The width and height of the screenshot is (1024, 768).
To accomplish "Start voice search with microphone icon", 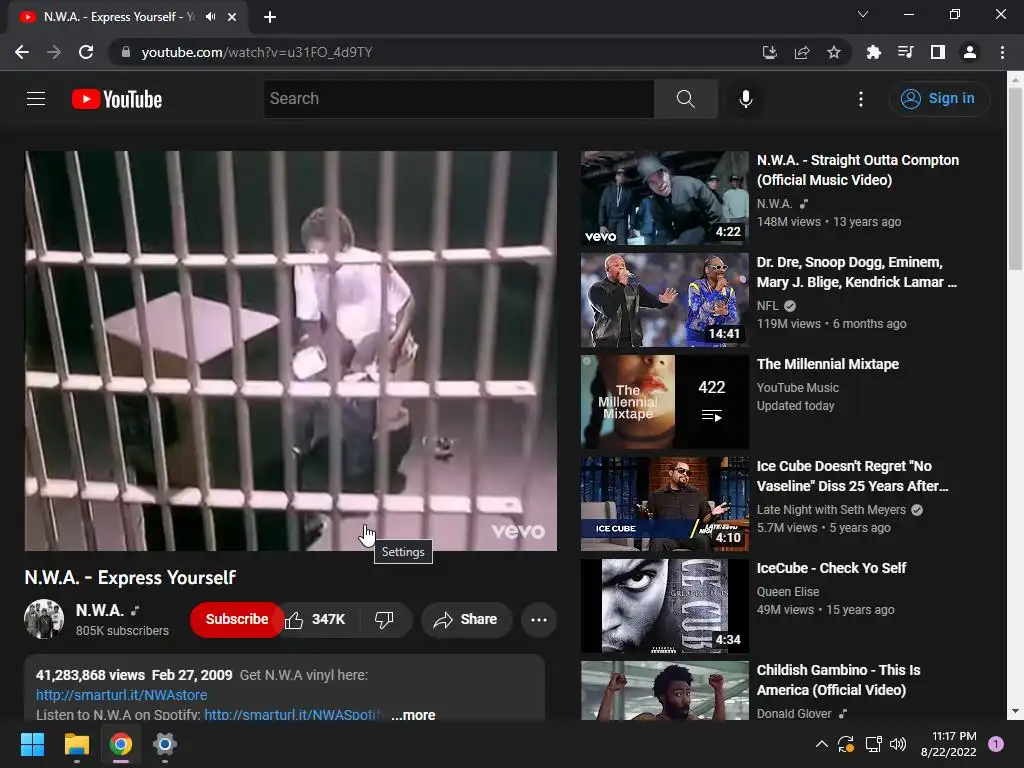I will (x=746, y=99).
